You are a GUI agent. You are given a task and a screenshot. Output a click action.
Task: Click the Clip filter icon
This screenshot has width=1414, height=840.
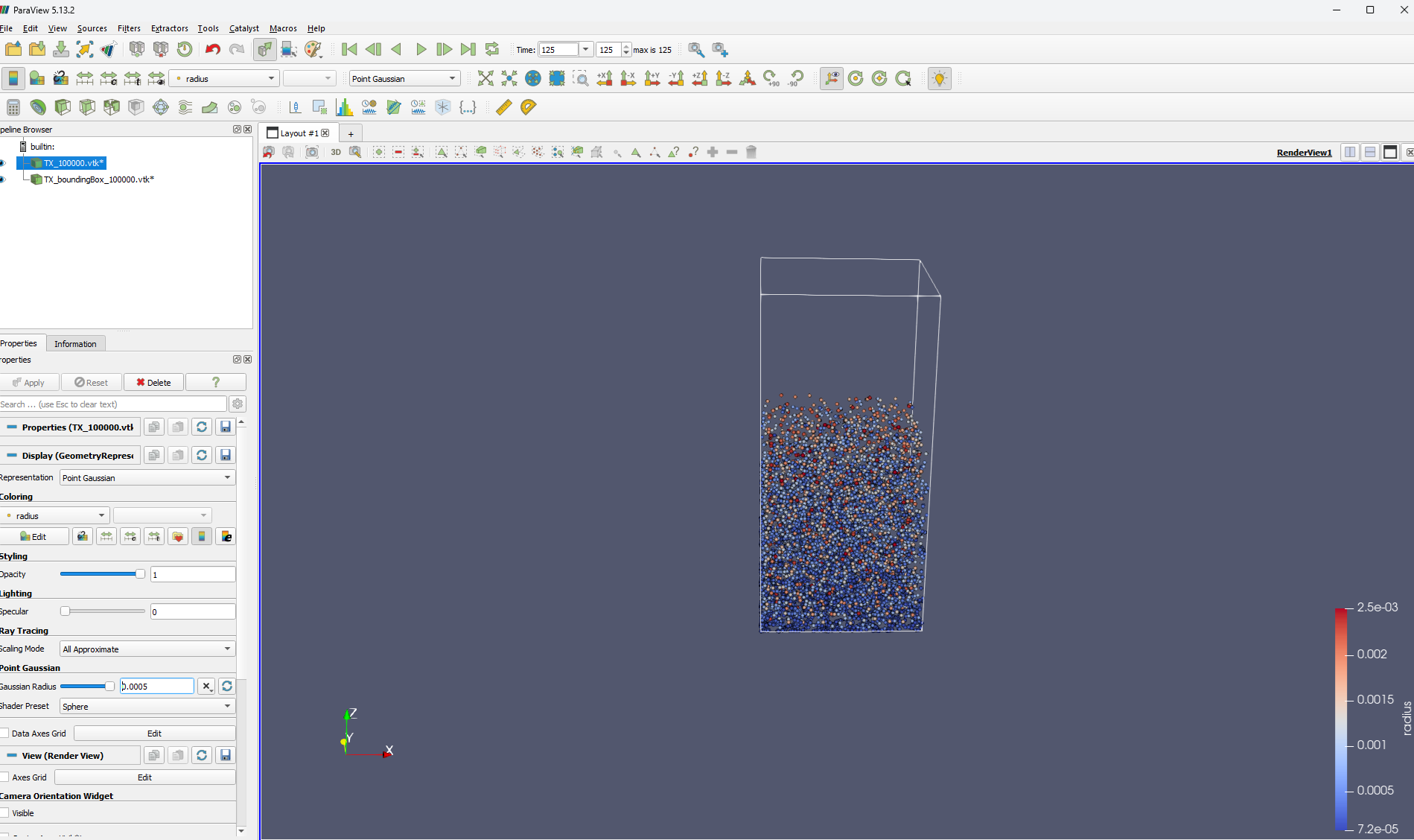63,107
